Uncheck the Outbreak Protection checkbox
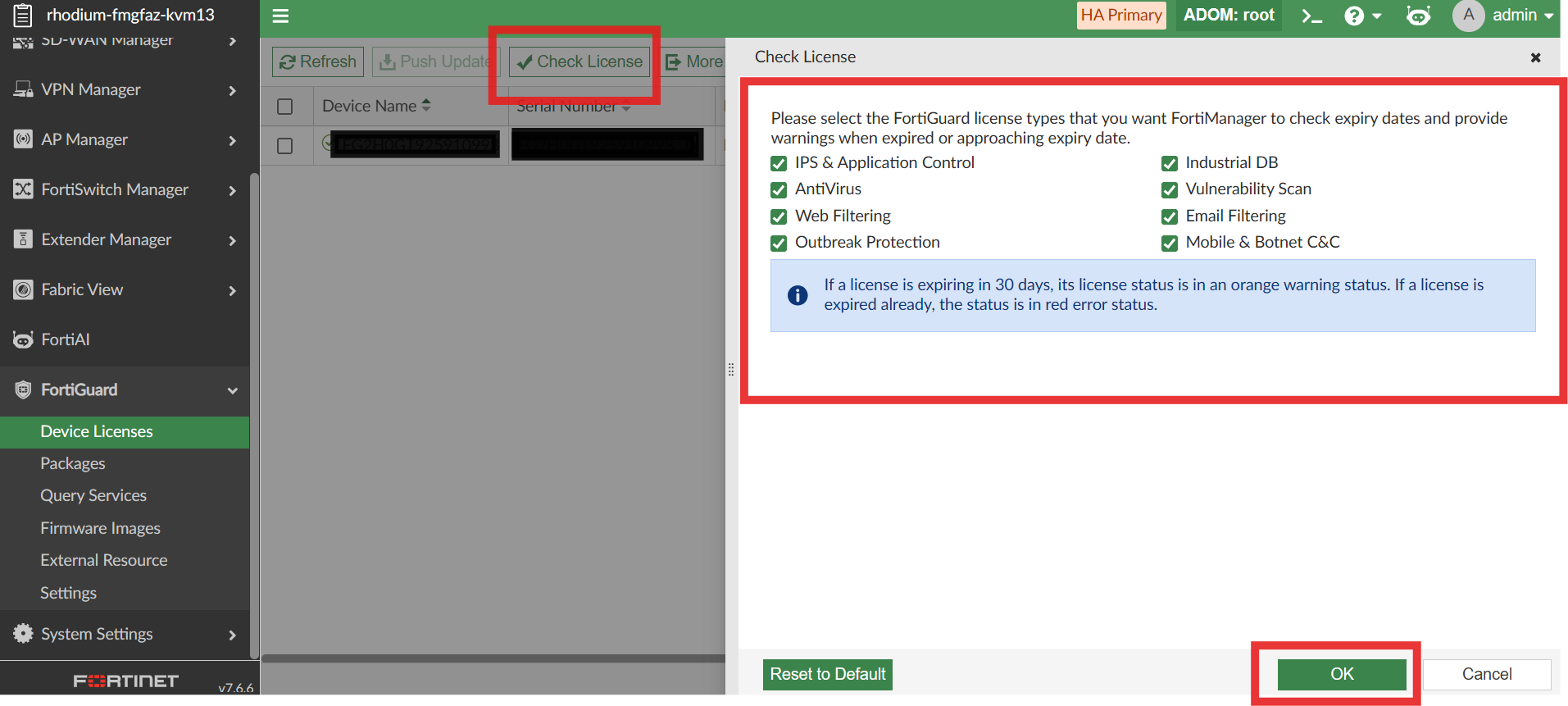1568x706 pixels. [x=779, y=244]
